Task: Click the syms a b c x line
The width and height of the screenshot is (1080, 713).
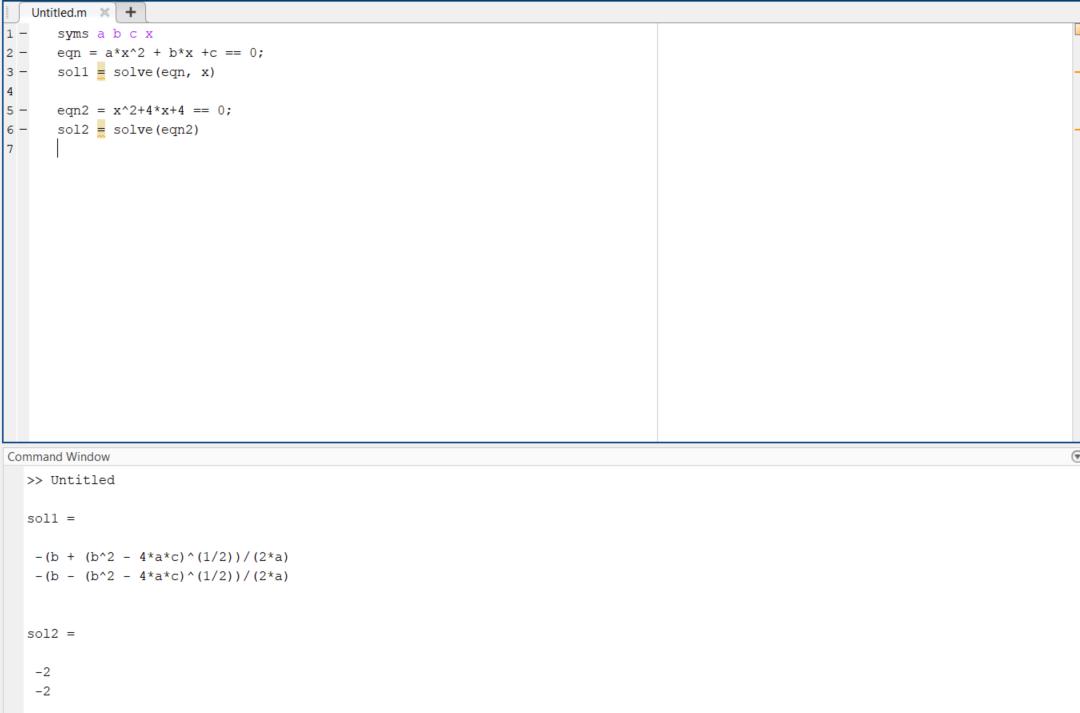Action: (x=105, y=34)
